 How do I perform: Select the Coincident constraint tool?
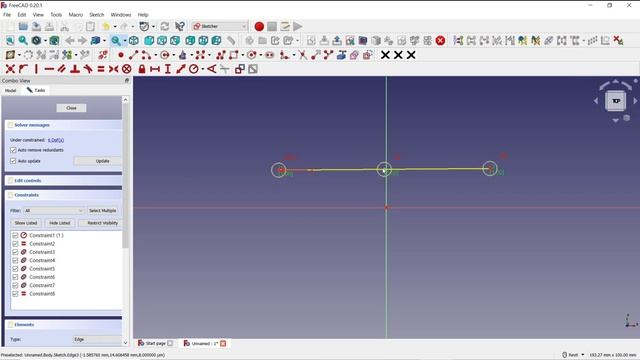(x=10, y=69)
